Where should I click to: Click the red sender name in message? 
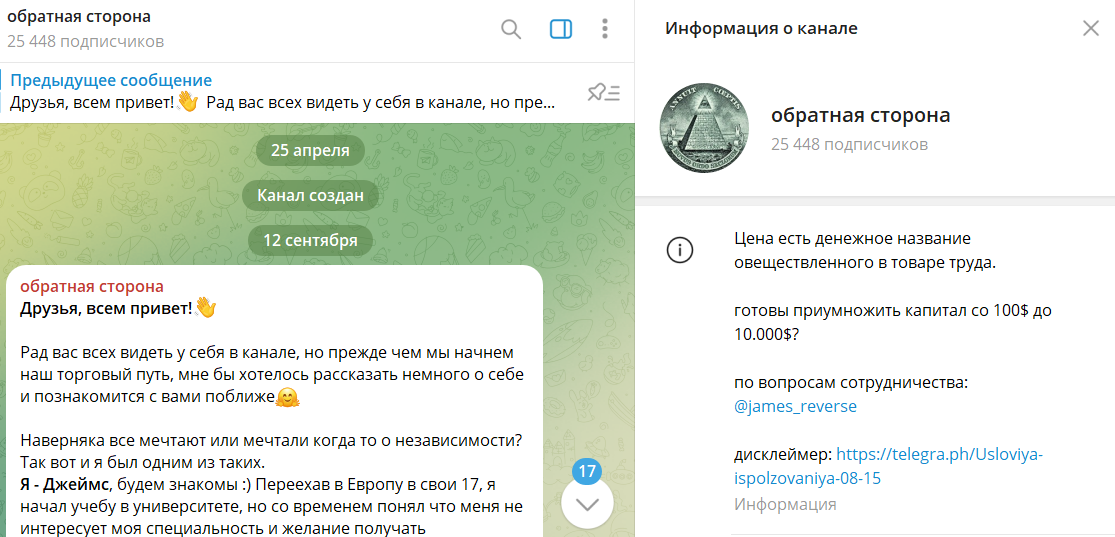click(92, 287)
